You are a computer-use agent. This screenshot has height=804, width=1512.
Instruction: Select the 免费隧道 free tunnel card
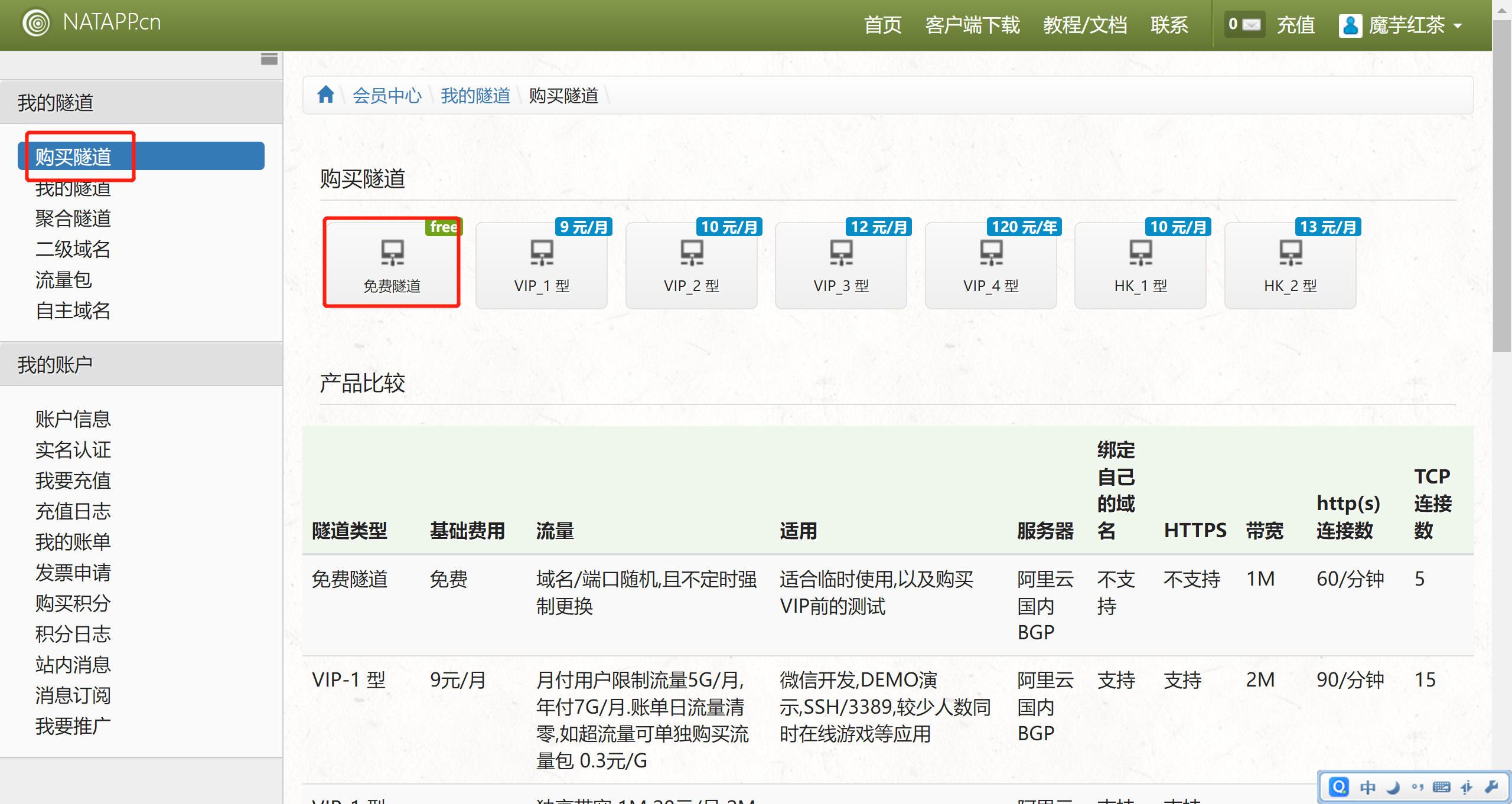[392, 265]
